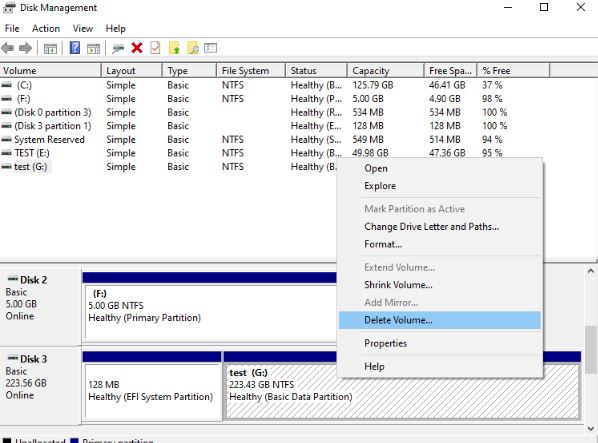Image resolution: width=598 pixels, height=443 pixels.
Task: Toggle the Show/Hide Console Tree icon
Action: (x=50, y=48)
